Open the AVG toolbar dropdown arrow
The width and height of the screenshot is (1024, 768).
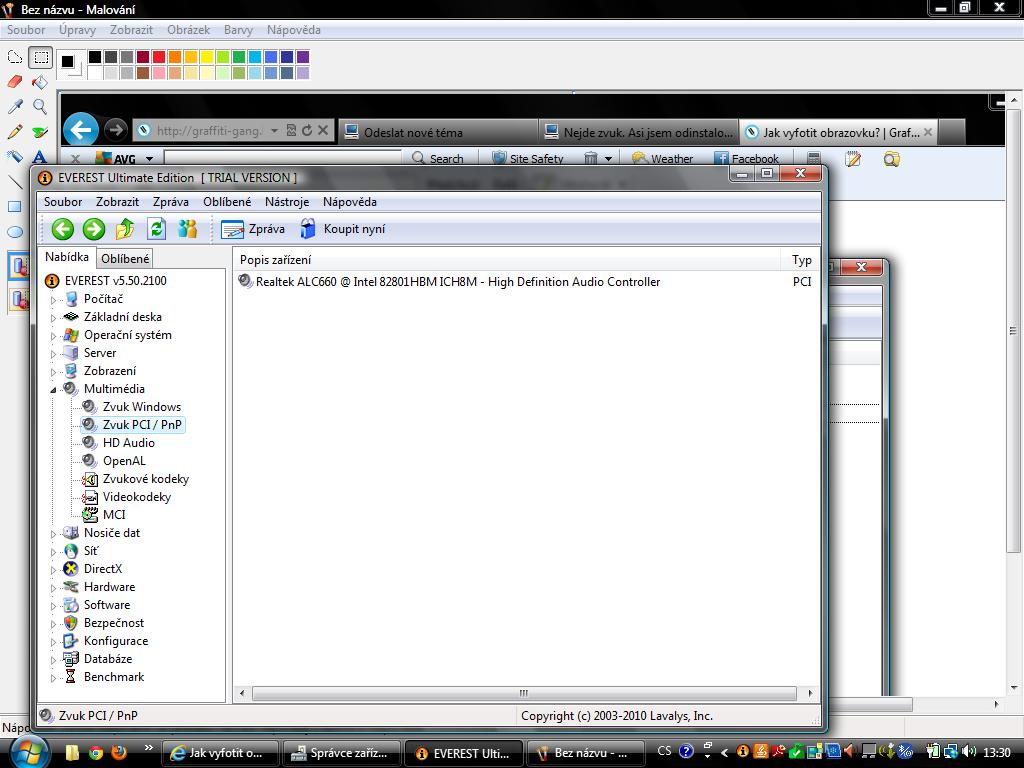pos(150,159)
